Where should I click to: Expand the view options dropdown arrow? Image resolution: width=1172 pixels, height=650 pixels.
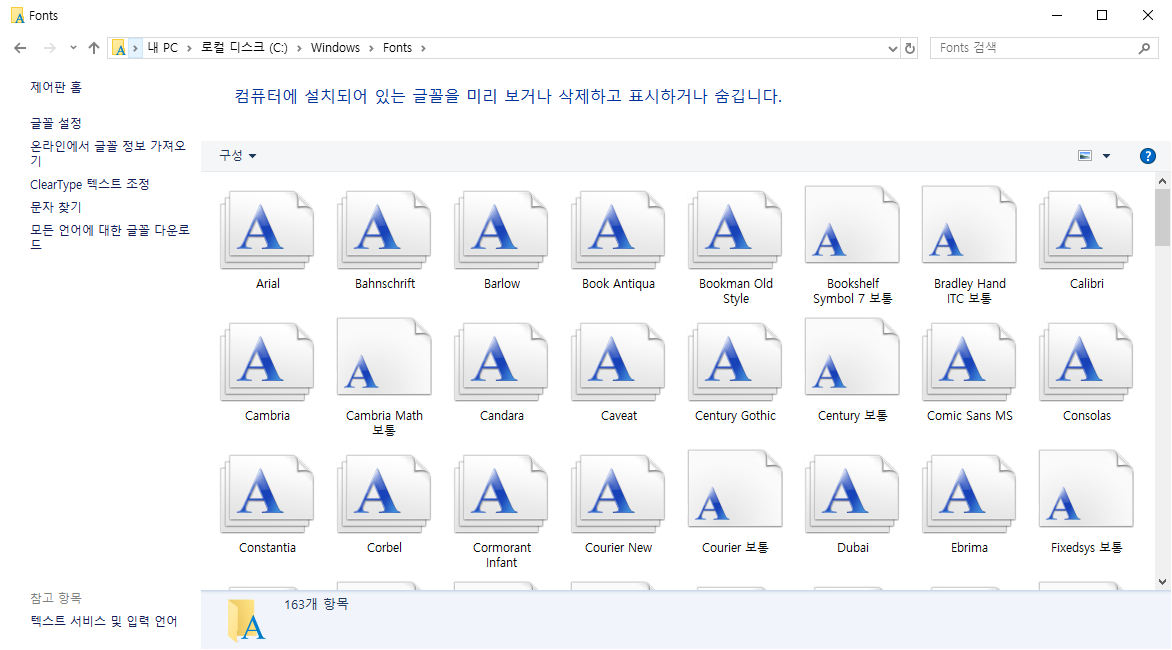coord(1106,155)
